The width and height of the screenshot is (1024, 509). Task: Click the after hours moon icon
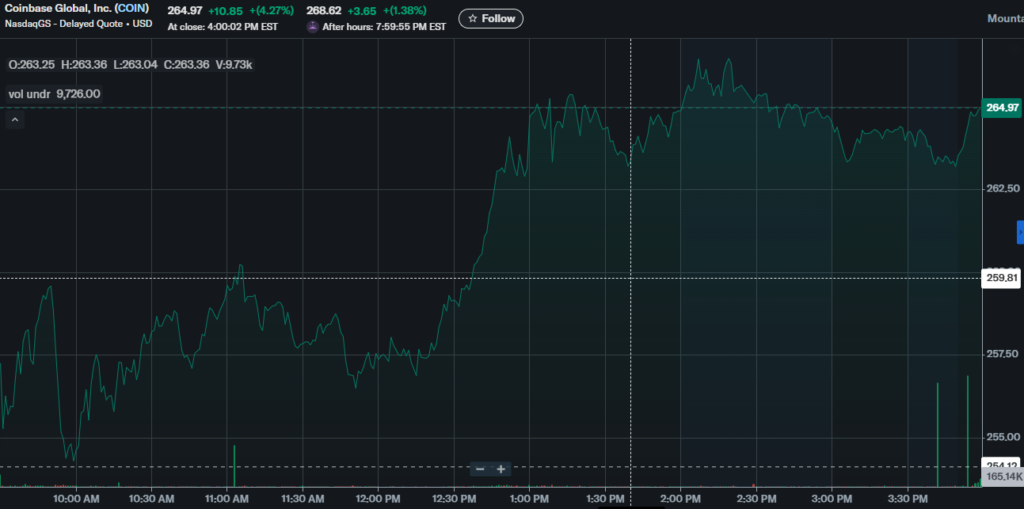pyautogui.click(x=313, y=27)
